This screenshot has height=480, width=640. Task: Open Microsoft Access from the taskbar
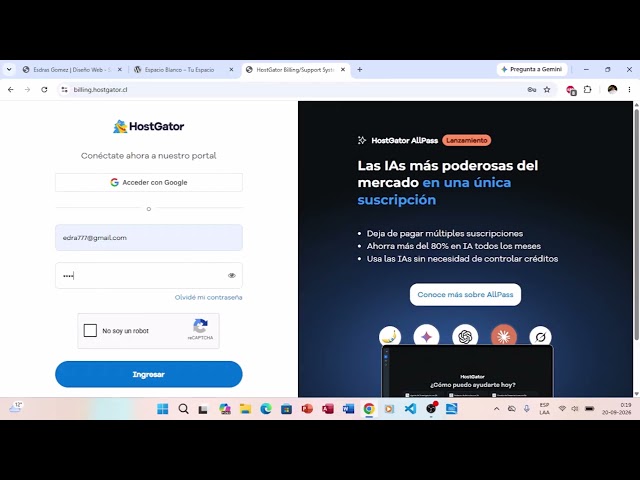click(x=328, y=409)
